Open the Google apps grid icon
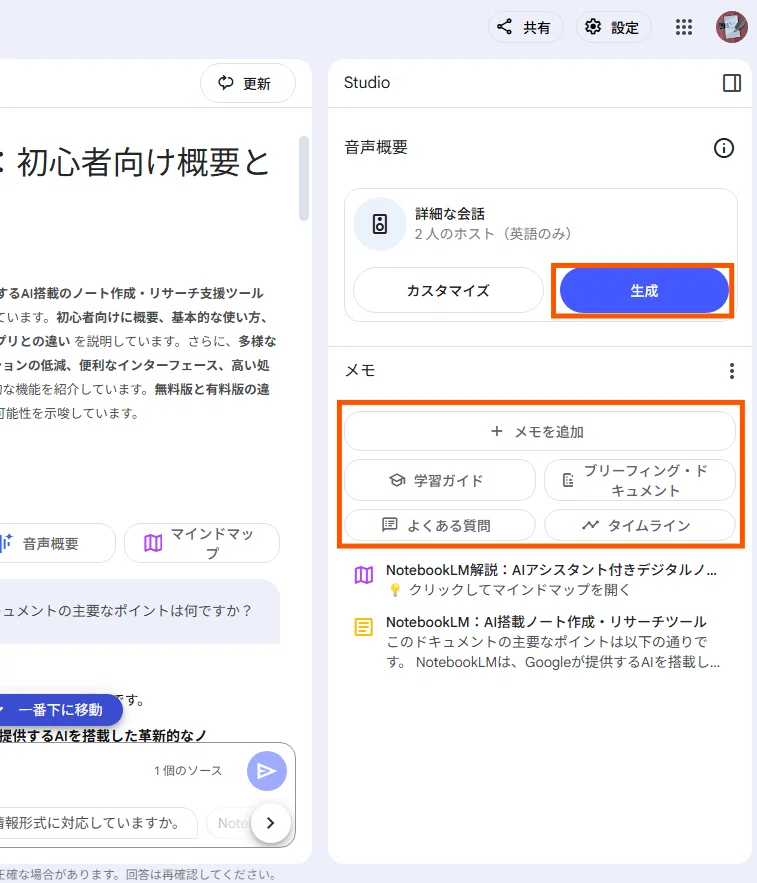Screen dimensions: 757x883 point(683,27)
